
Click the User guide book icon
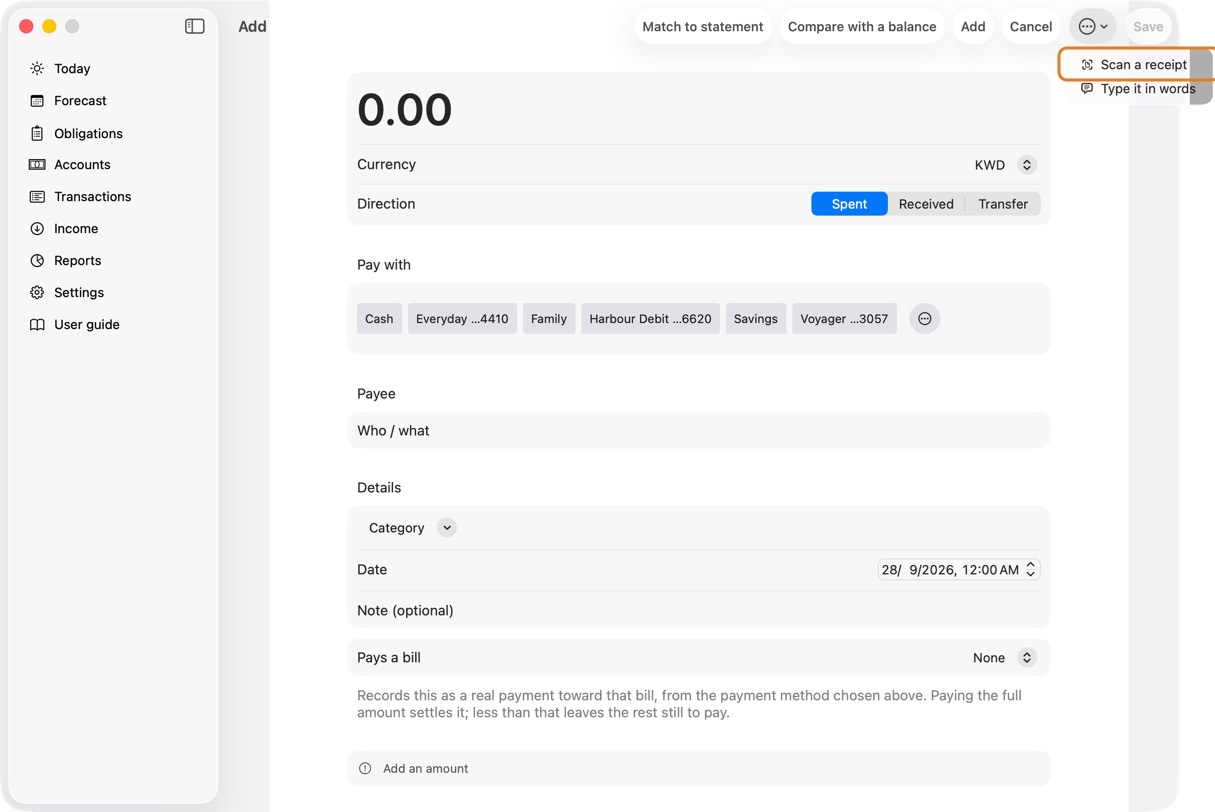[x=37, y=325]
